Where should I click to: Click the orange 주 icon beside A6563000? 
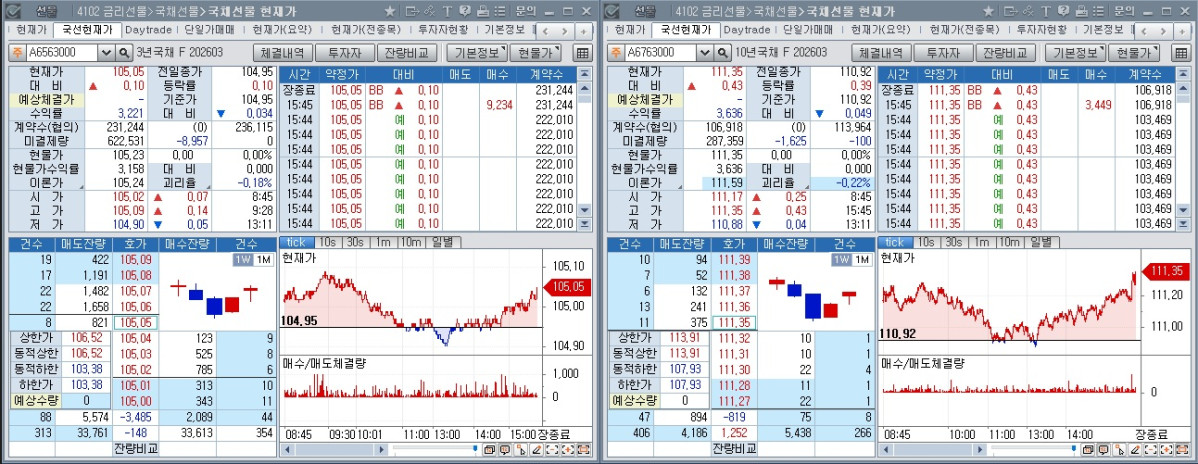point(17,53)
